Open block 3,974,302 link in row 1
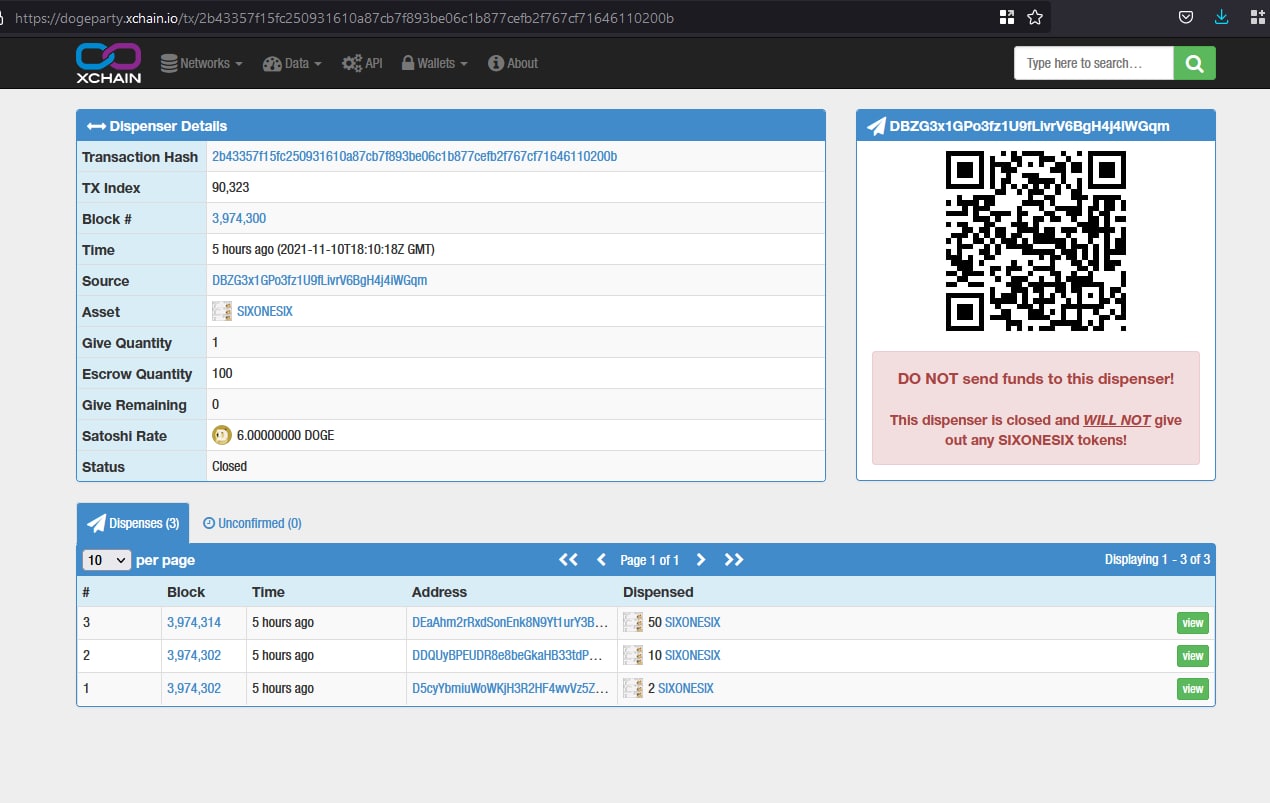The height and width of the screenshot is (803, 1270). point(194,689)
